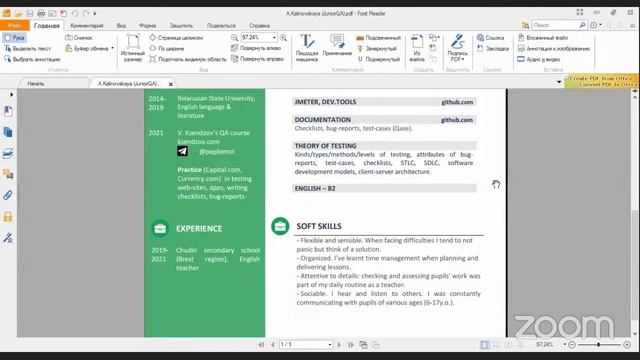This screenshot has width=640, height=360.
Task: Zoom in with the ribbon magnifier plus
Action: click(283, 38)
